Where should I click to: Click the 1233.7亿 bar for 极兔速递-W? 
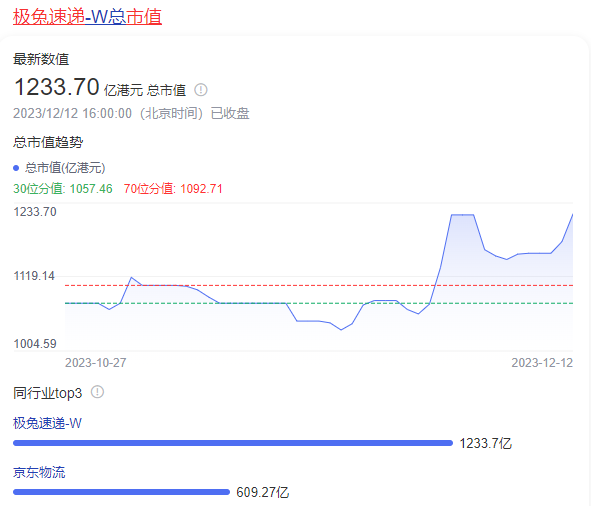(x=233, y=443)
